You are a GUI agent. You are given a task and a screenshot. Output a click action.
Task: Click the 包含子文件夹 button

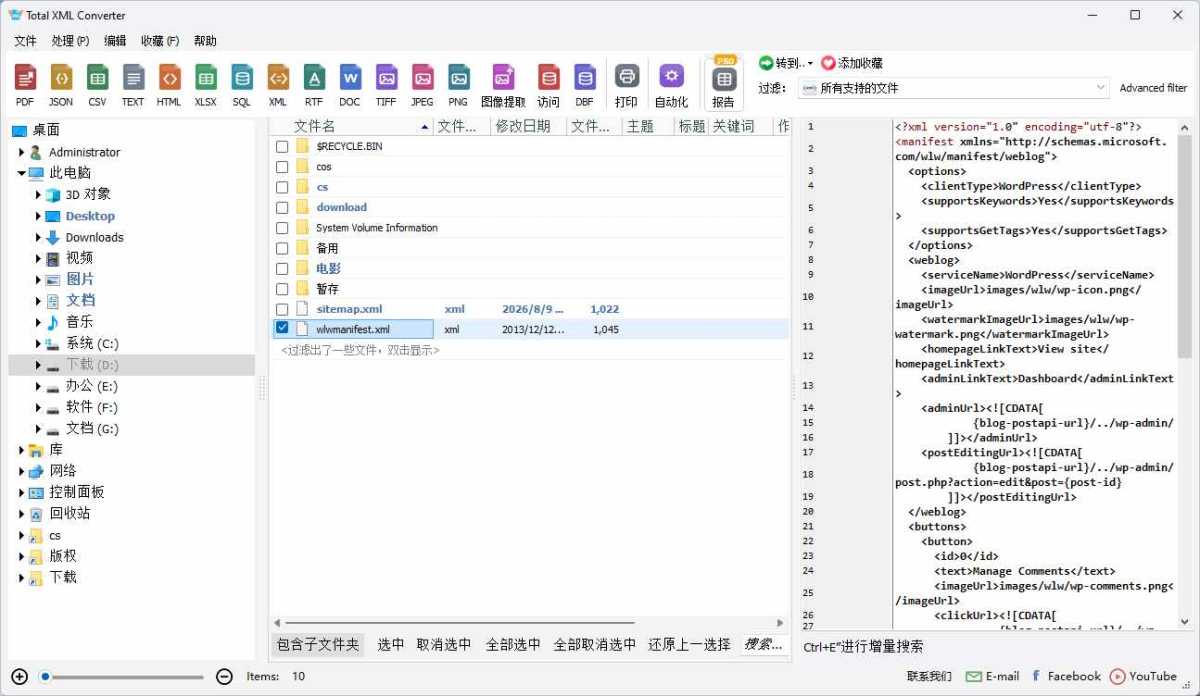318,645
